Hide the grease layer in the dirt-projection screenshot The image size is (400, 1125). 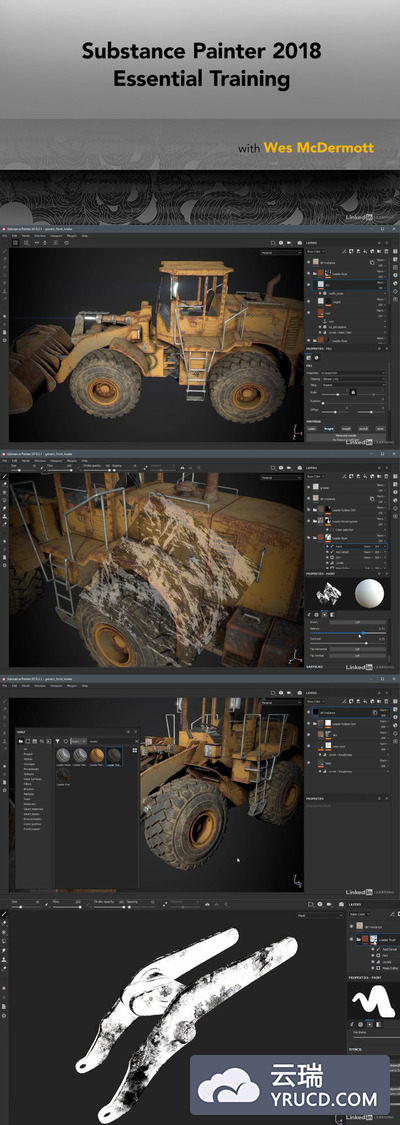tap(308, 487)
